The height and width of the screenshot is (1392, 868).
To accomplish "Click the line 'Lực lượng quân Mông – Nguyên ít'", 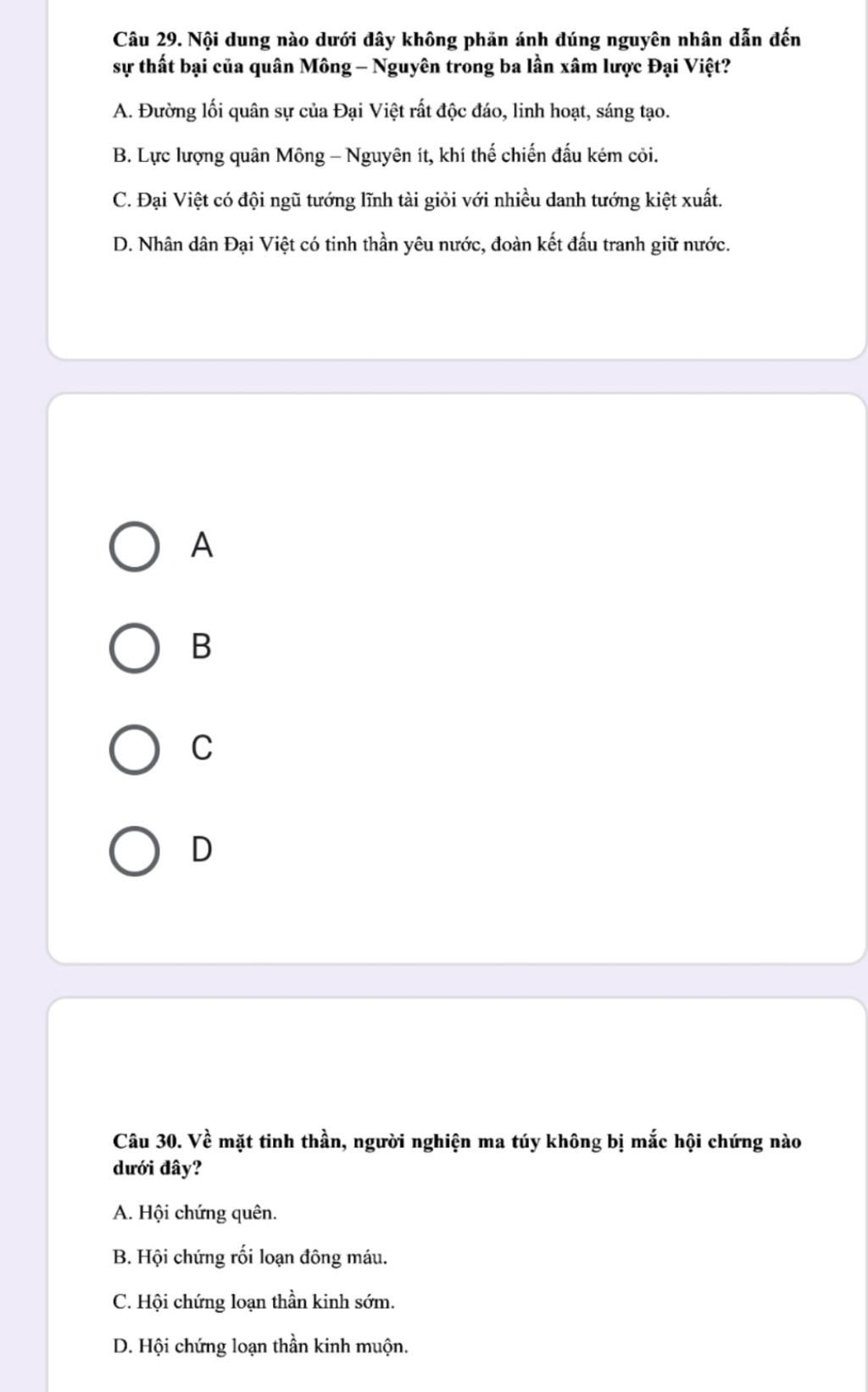I will 386,156.
